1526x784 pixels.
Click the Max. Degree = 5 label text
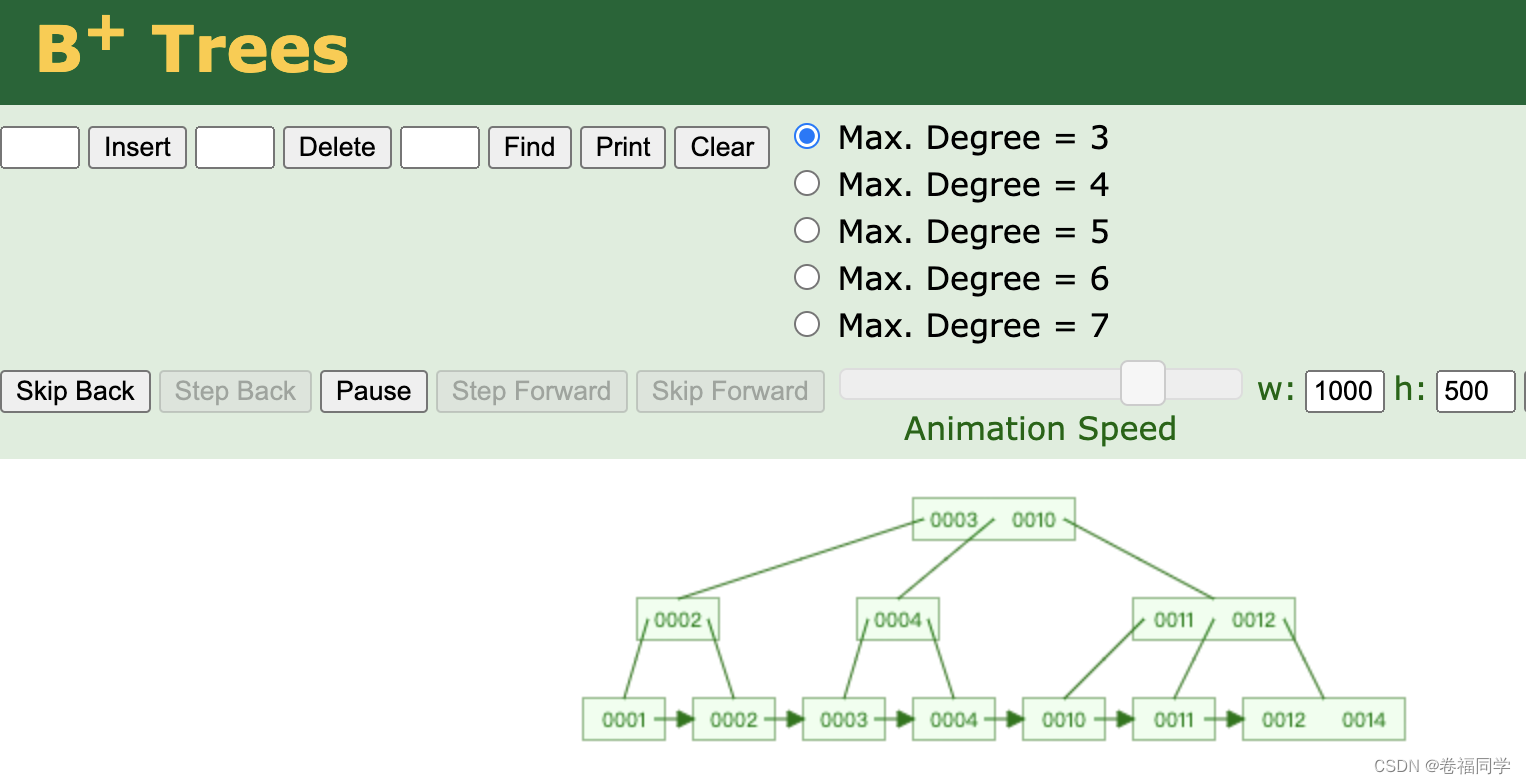974,232
